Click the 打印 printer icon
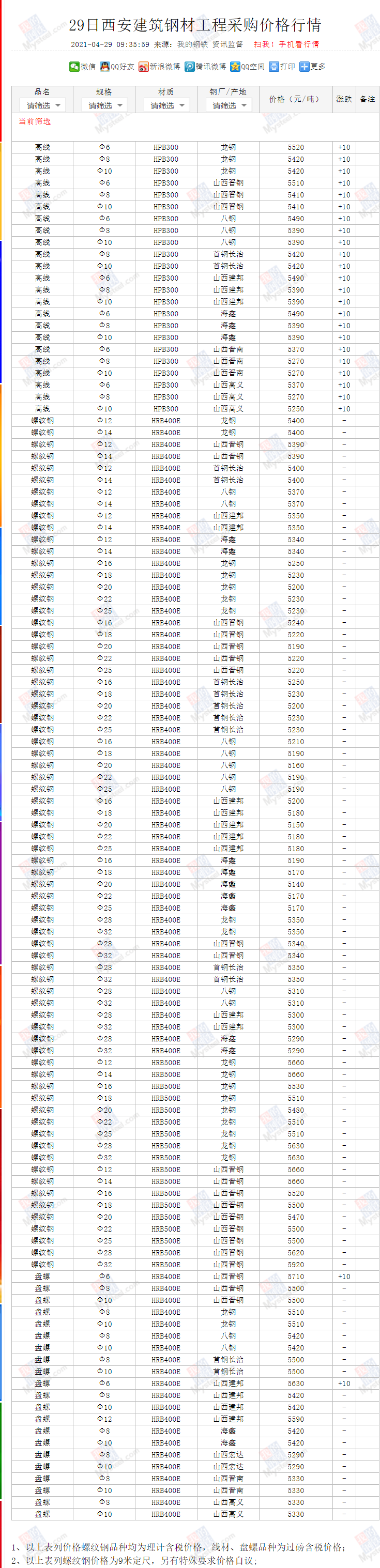The height and width of the screenshot is (1568, 380). click(274, 66)
